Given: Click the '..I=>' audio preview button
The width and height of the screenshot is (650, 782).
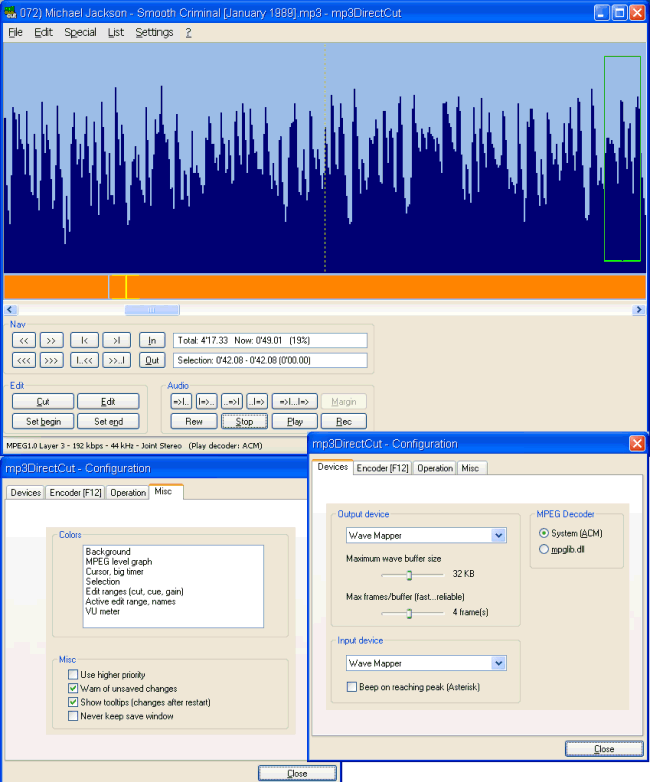Looking at the screenshot, I should [257, 401].
